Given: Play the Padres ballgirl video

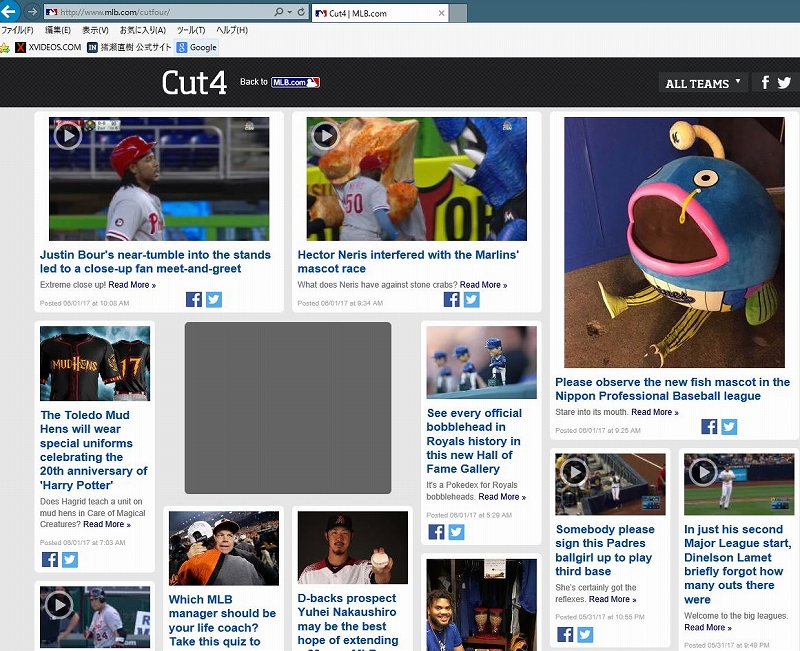Looking at the screenshot, I should pyautogui.click(x=574, y=472).
